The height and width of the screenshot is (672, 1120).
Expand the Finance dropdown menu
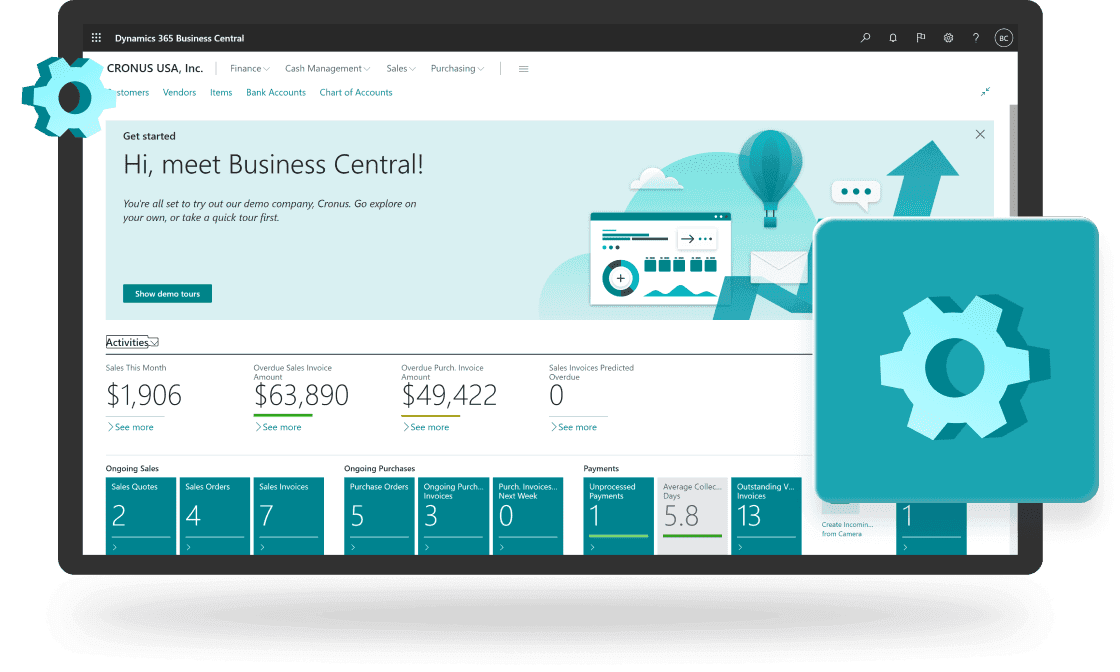coord(250,69)
